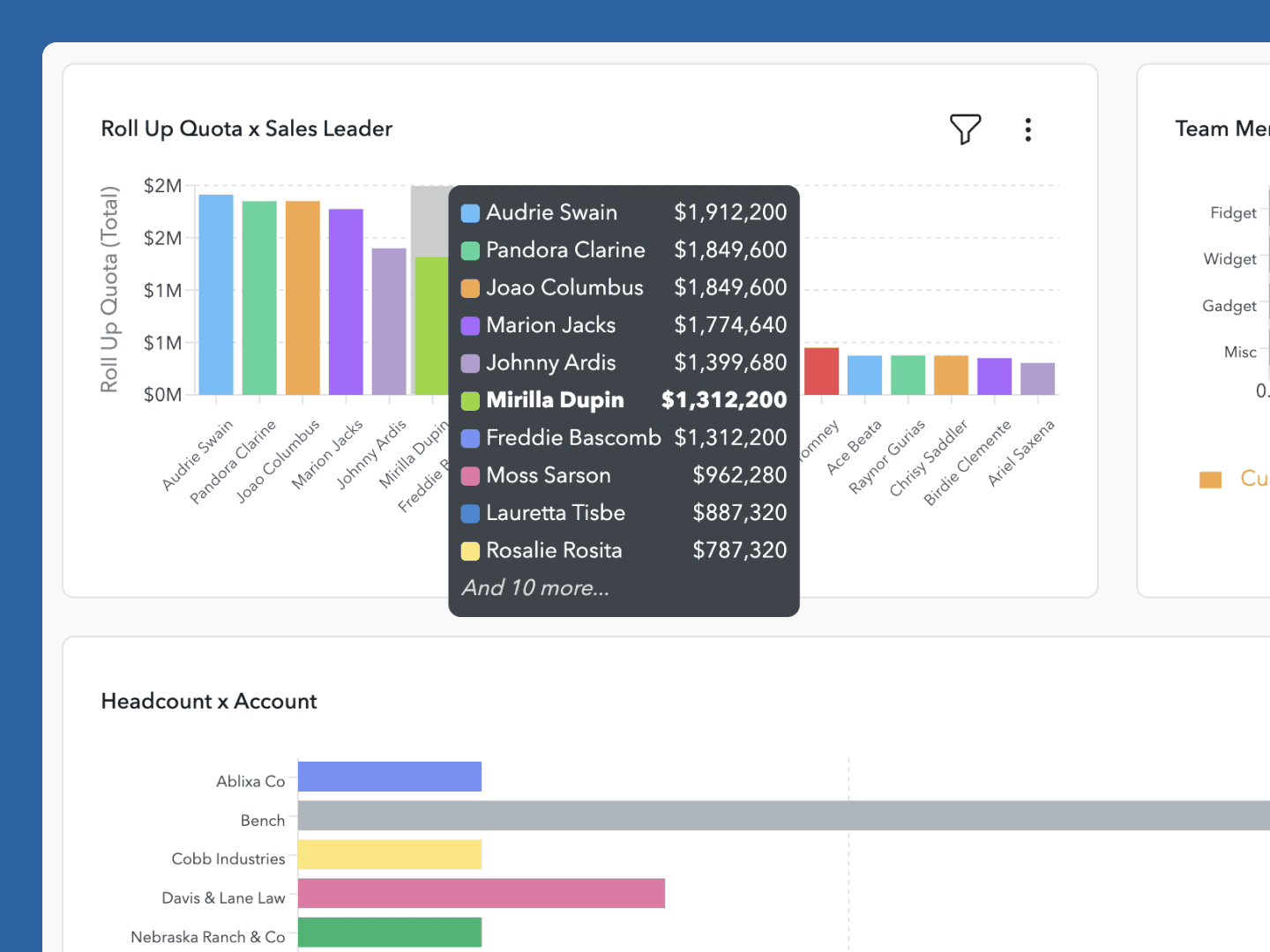Click the Ariel Saxena lavender bar
The width and height of the screenshot is (1270, 952).
click(1037, 379)
